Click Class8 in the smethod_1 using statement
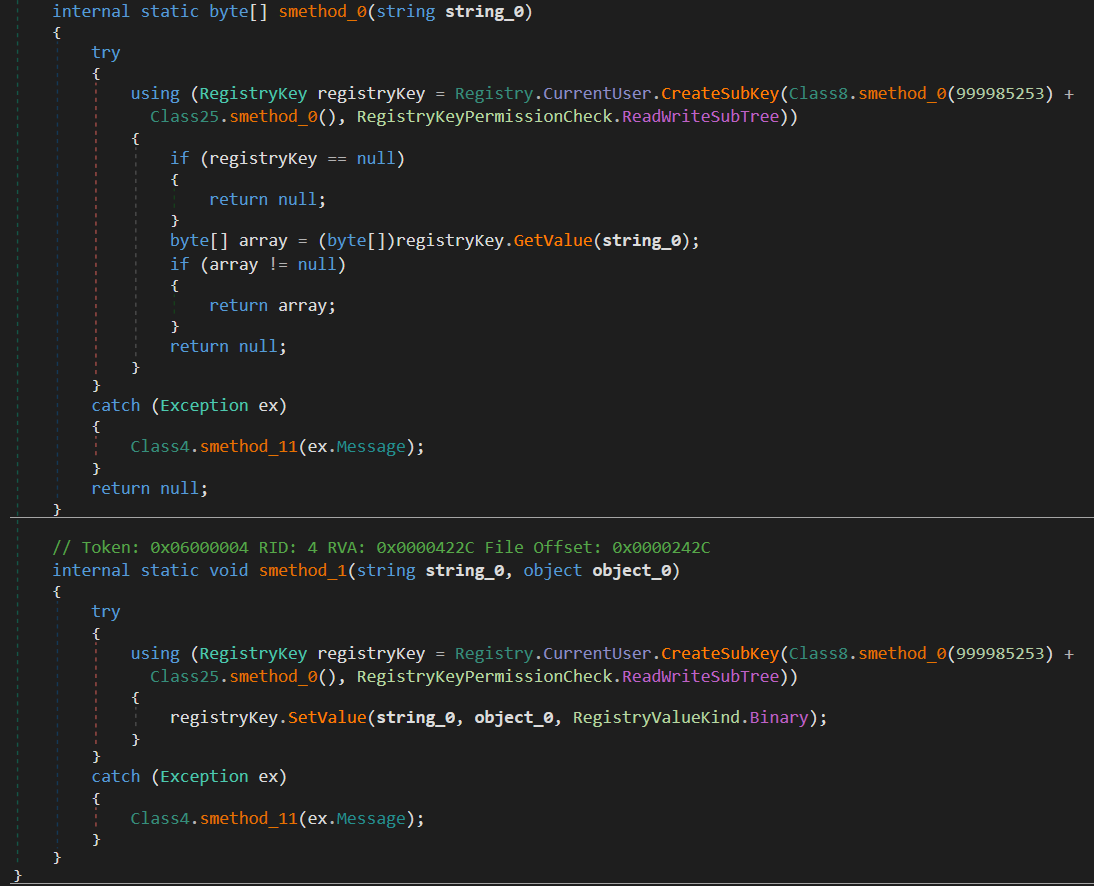 coord(818,654)
